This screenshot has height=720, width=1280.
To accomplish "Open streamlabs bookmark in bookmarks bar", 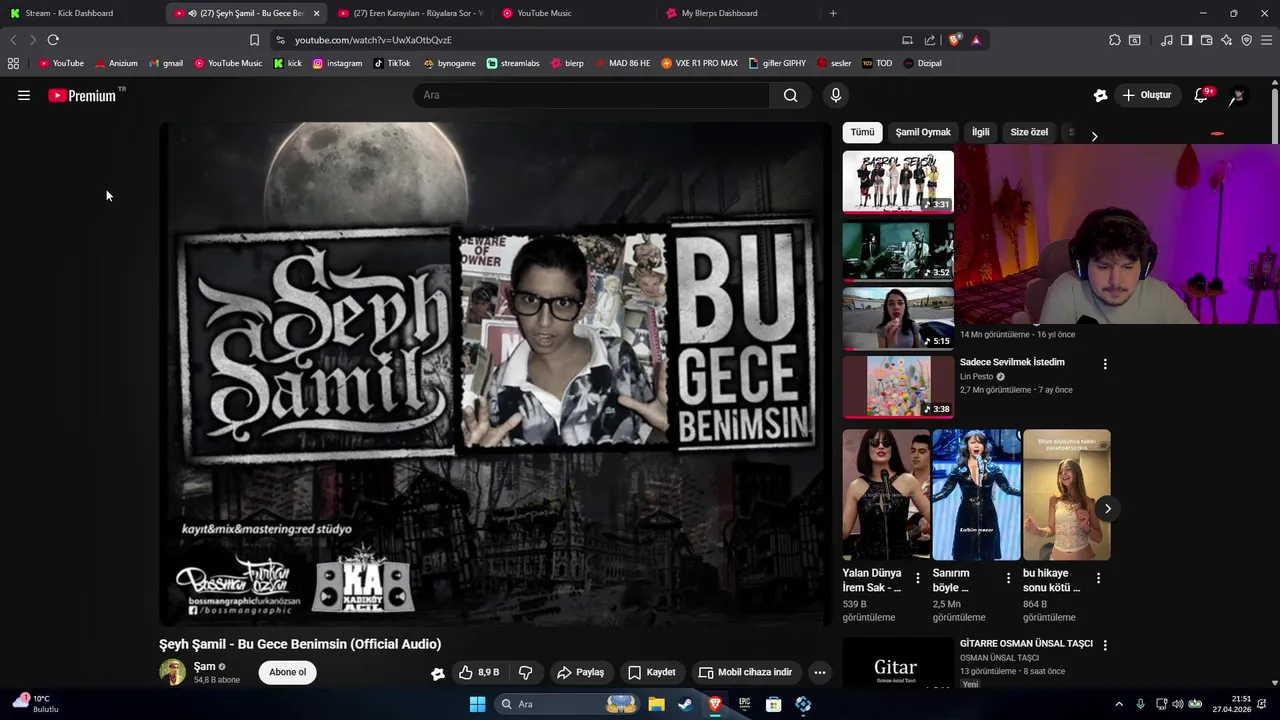I will point(512,63).
